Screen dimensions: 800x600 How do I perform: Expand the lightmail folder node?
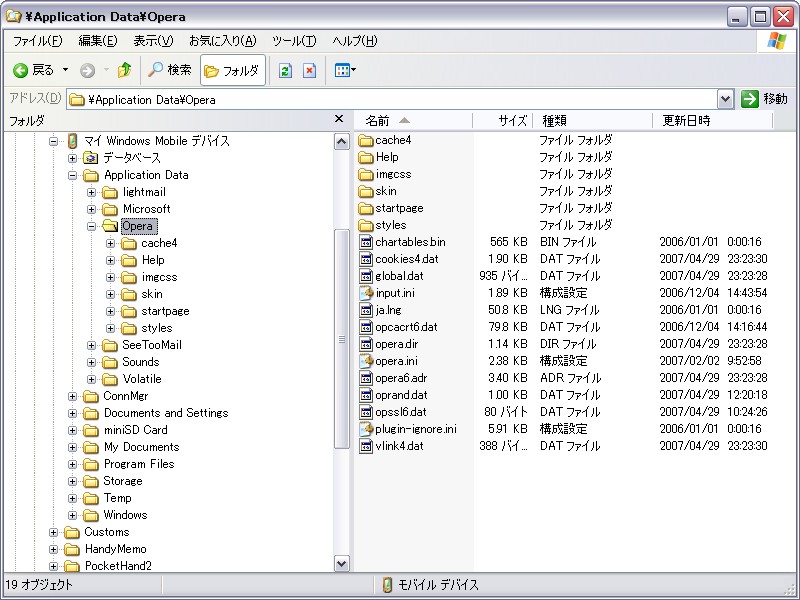point(91,192)
